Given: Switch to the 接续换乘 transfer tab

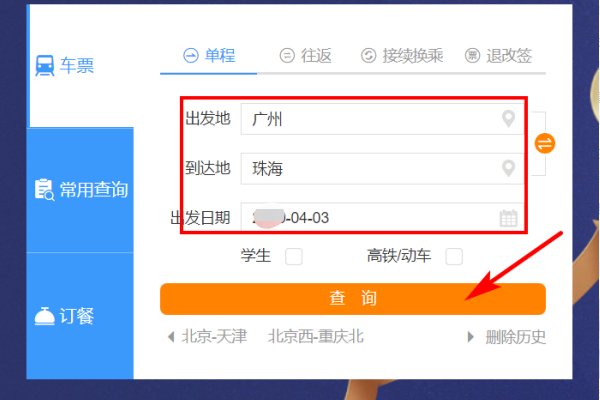Looking at the screenshot, I should (402, 56).
